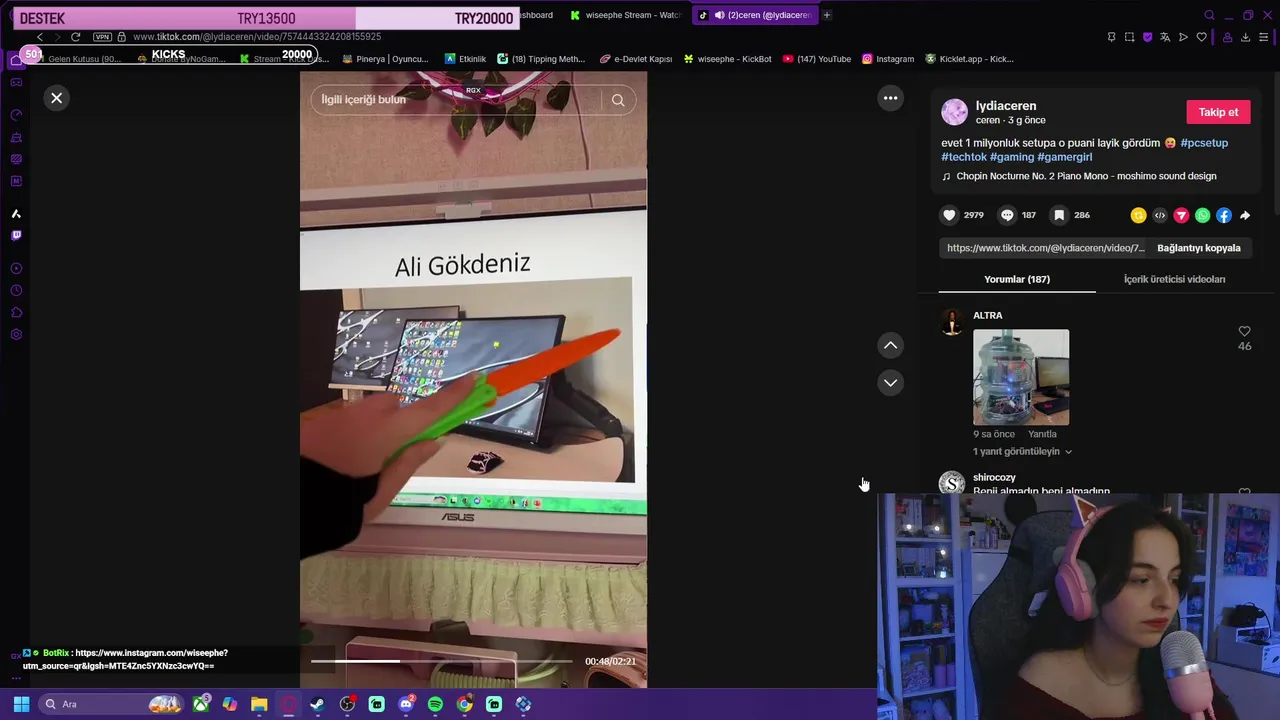The width and height of the screenshot is (1280, 720).
Task: Click the tiktok.com address bar URL
Action: [x=257, y=37]
